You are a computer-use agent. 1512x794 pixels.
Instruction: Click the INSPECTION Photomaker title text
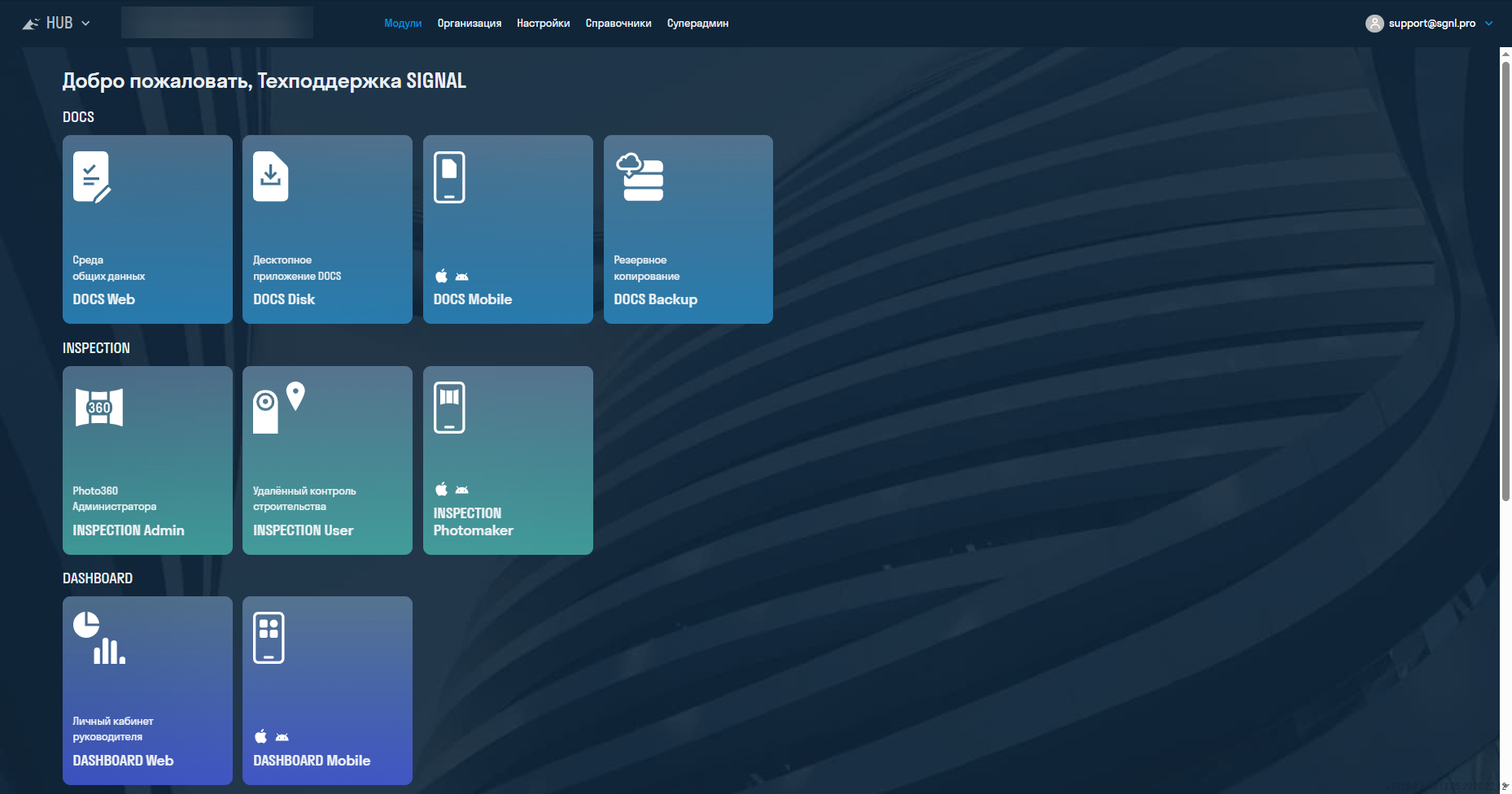(474, 521)
